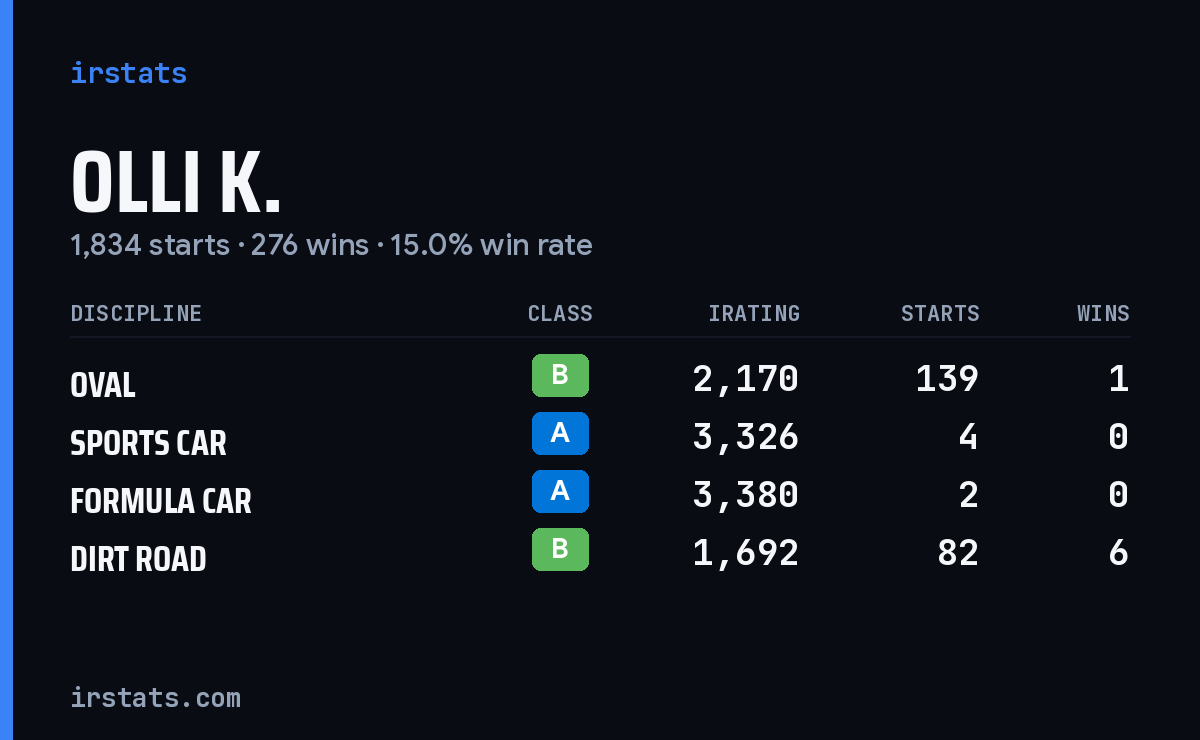Image resolution: width=1200 pixels, height=740 pixels.
Task: Click the career summary 1,834 starts line
Action: [331, 245]
